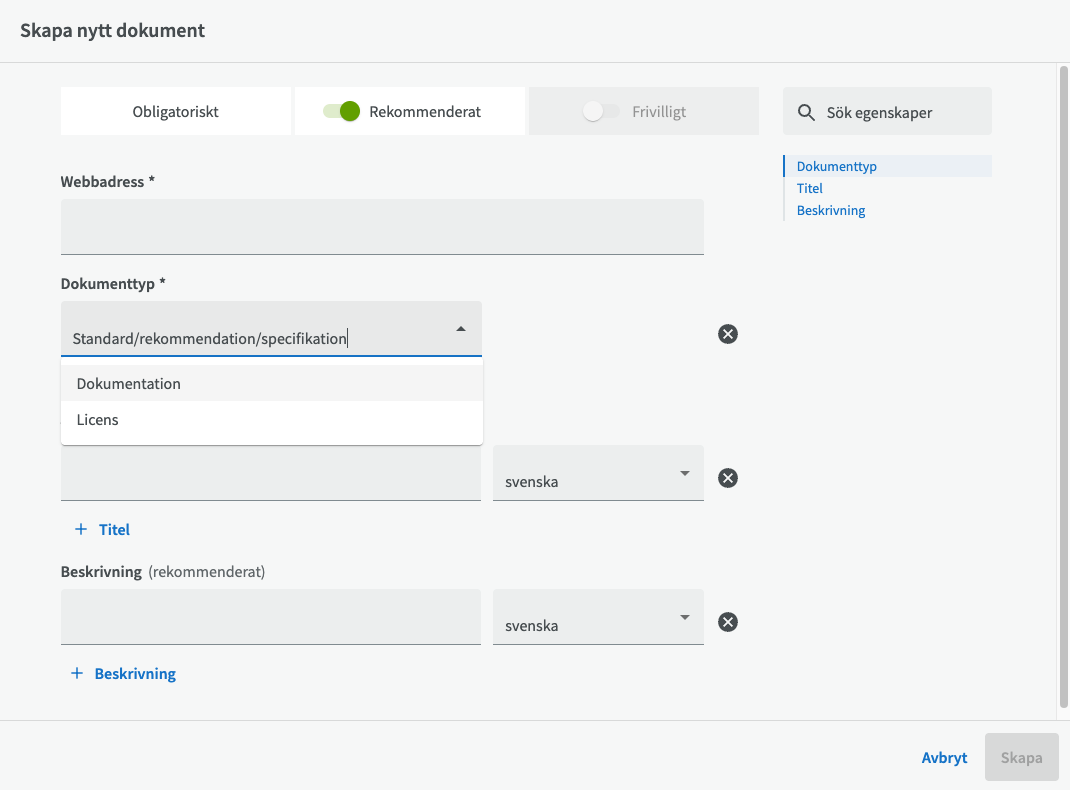Jump to Beskrivning in the side navigation

click(x=831, y=210)
